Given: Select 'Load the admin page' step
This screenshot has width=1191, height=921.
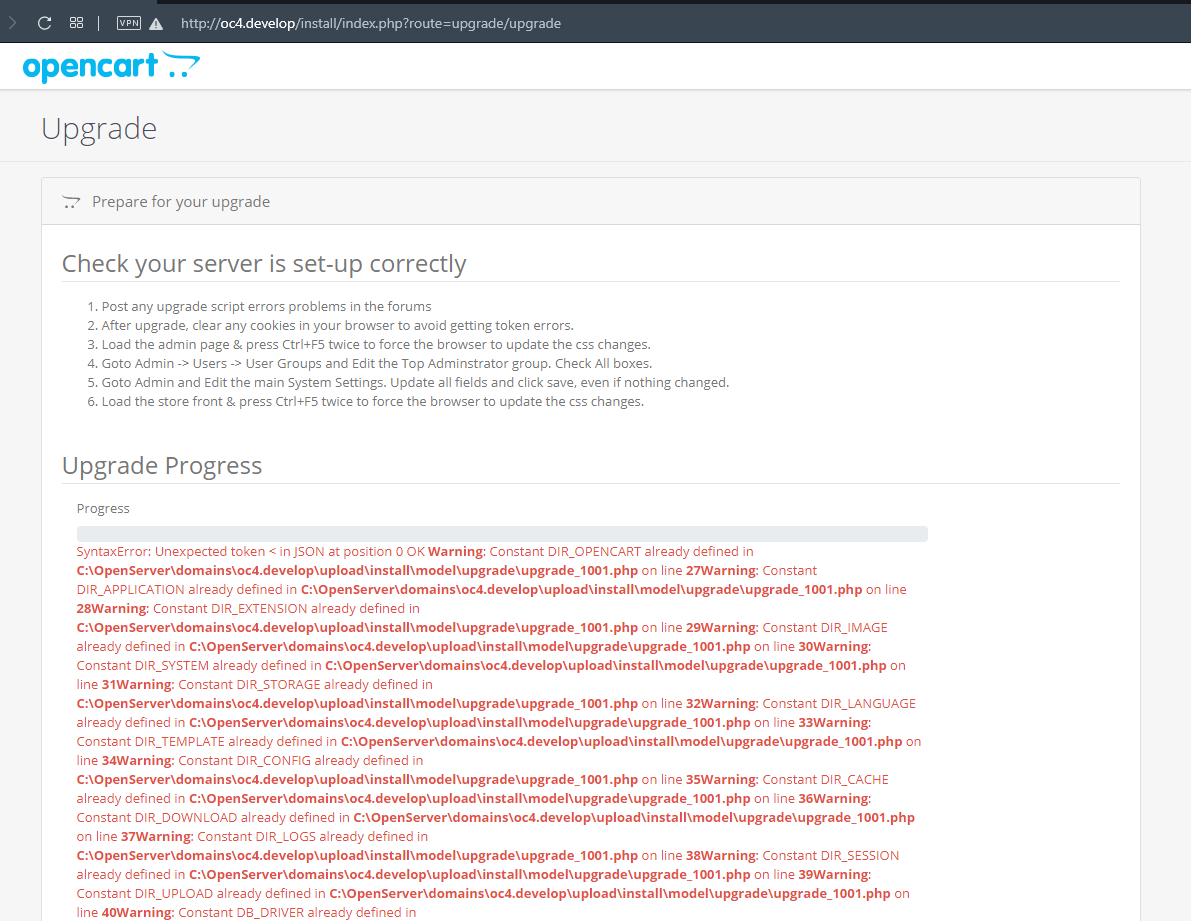Looking at the screenshot, I should pyautogui.click(x=376, y=344).
